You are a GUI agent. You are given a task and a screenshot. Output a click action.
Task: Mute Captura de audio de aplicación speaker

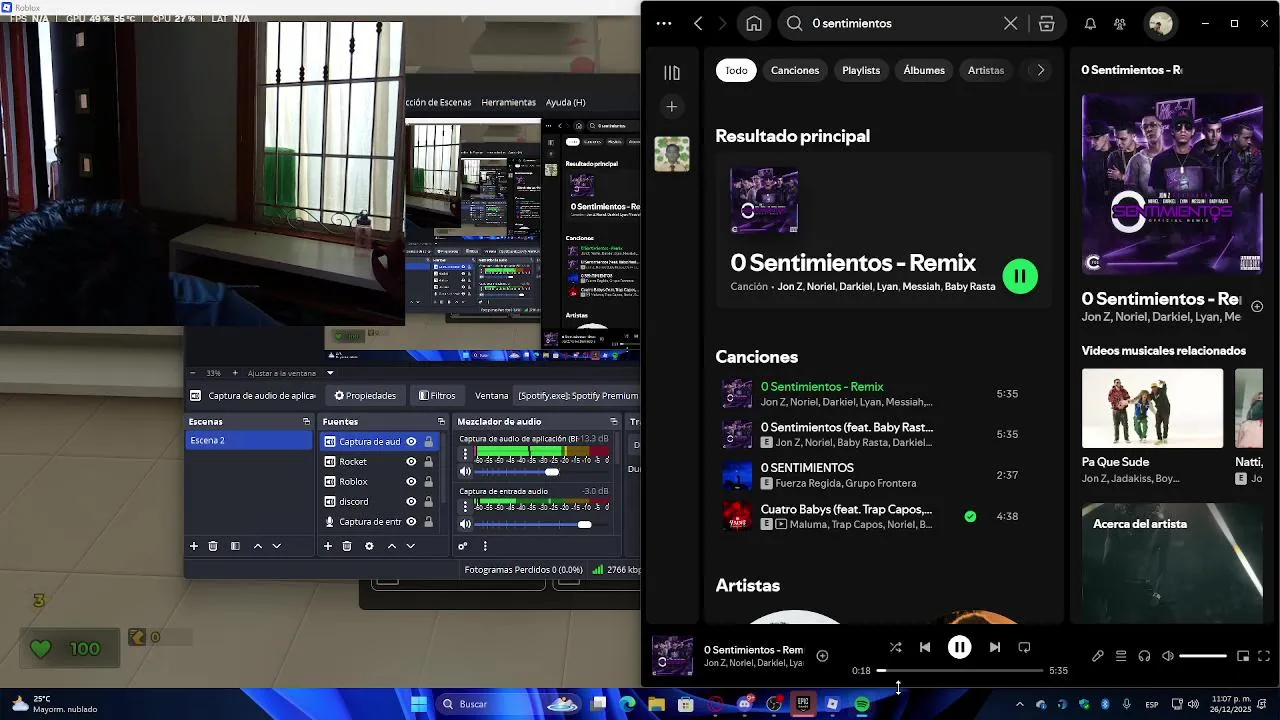pos(465,471)
